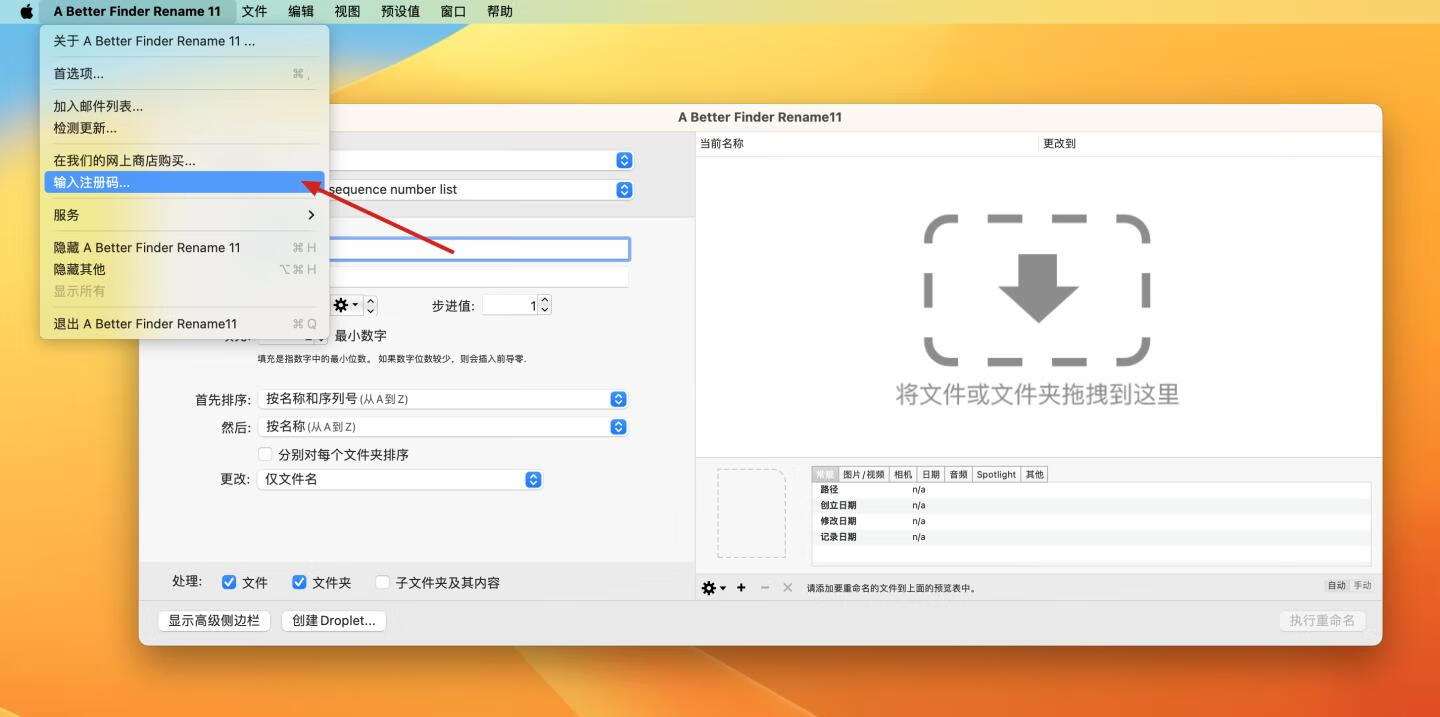Screen dimensions: 1440x717
Task: Select the 记录日期 metadata row
Action: [1091, 537]
